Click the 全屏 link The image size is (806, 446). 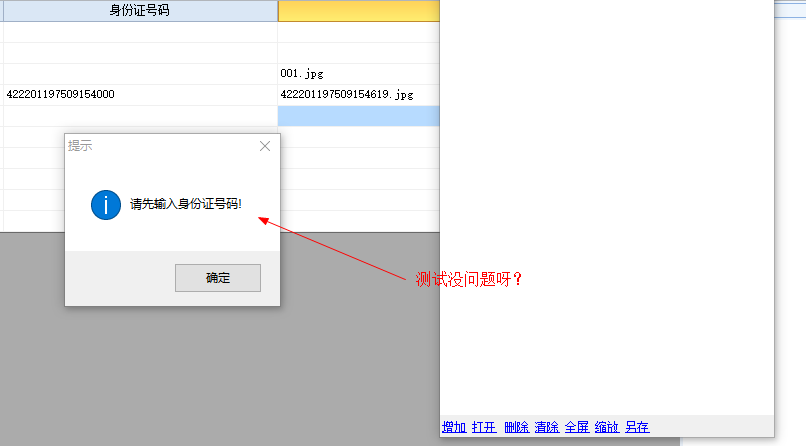point(577,427)
